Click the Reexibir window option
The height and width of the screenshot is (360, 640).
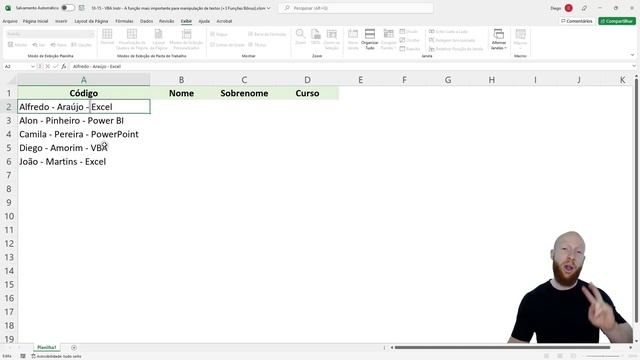[x=410, y=49]
